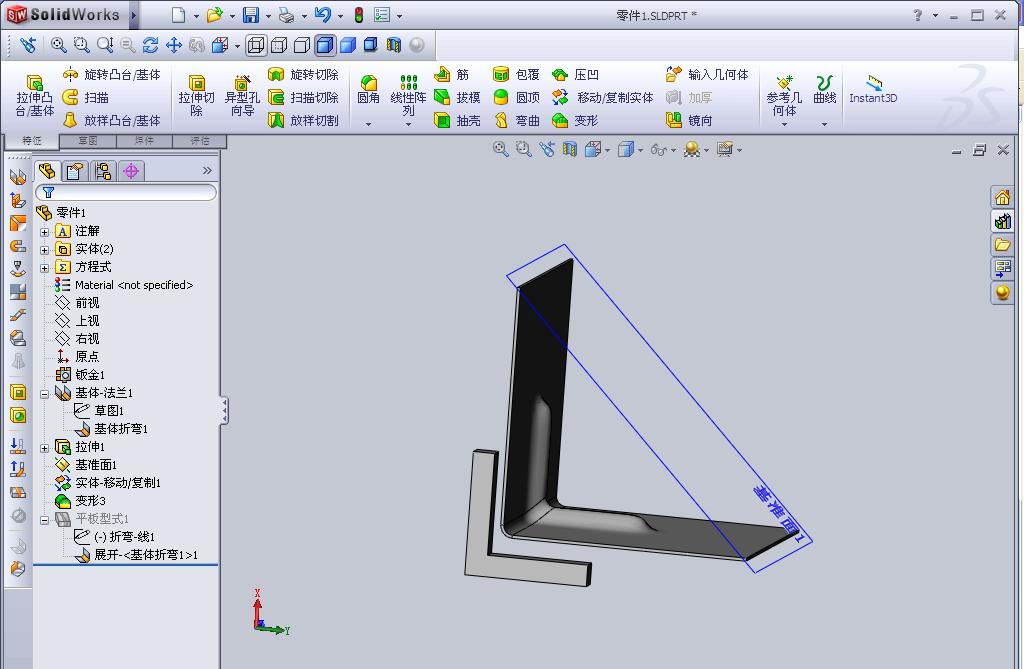Open the ConfigurationManager tab
This screenshot has height=669, width=1024.
coord(103,171)
